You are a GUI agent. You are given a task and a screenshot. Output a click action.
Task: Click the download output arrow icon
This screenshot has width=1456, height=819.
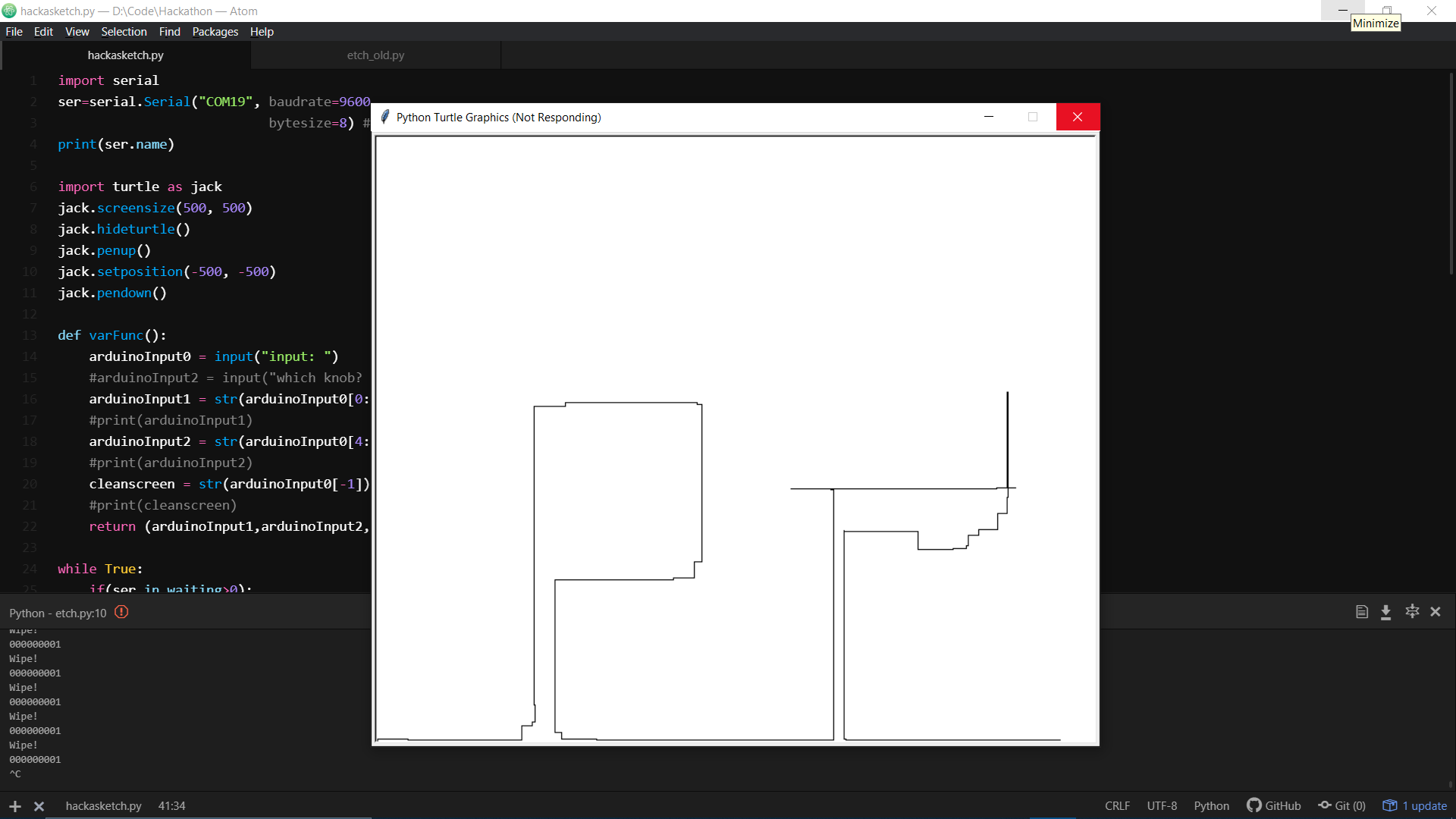click(x=1385, y=612)
